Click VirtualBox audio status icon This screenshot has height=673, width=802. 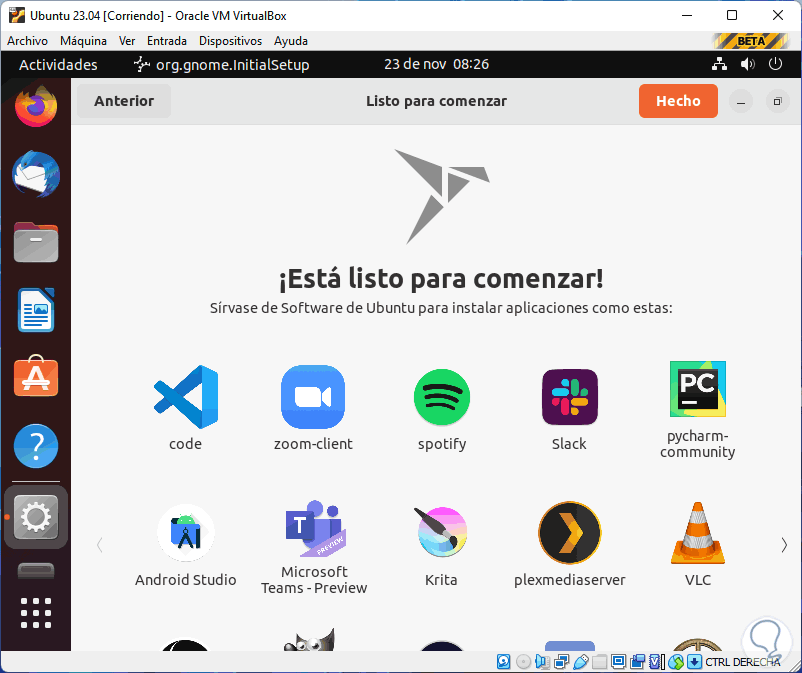point(542,662)
